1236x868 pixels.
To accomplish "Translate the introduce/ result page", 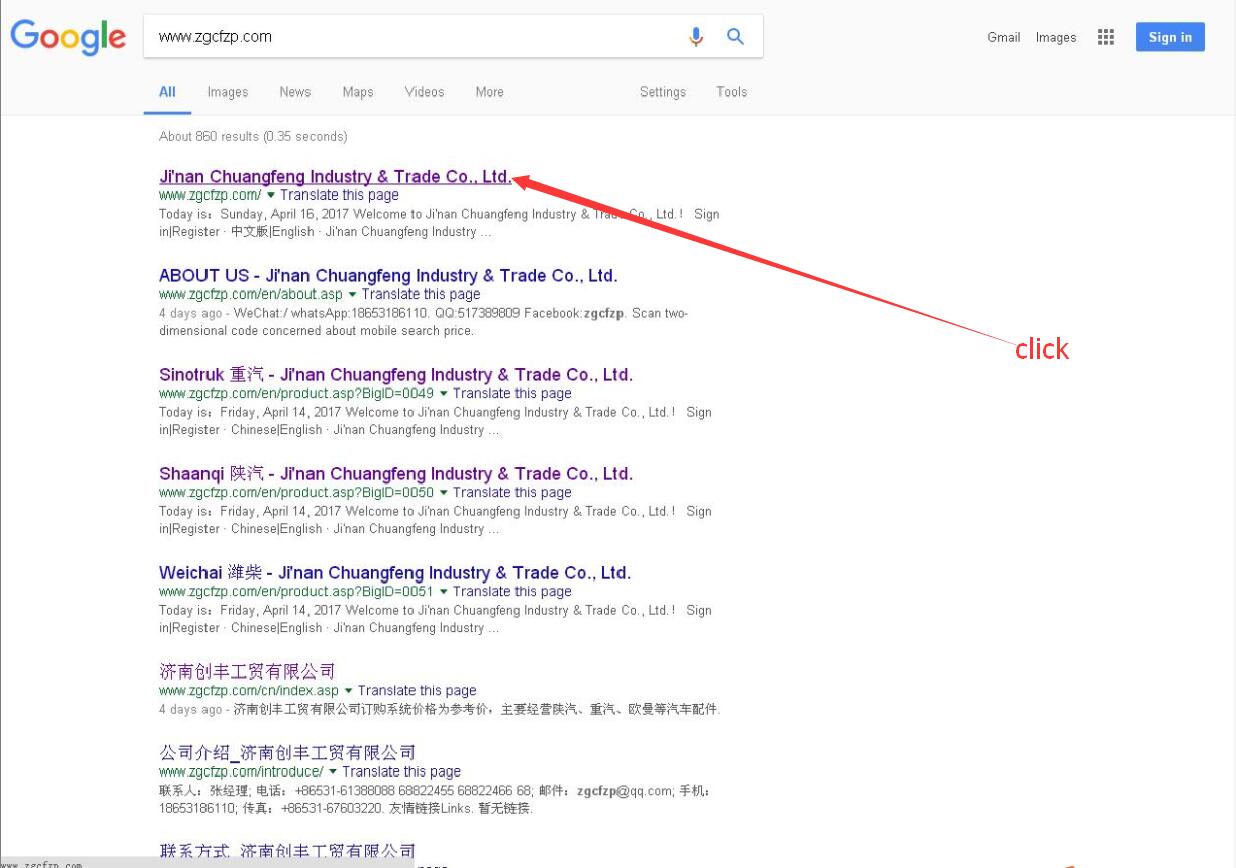I will click(401, 771).
